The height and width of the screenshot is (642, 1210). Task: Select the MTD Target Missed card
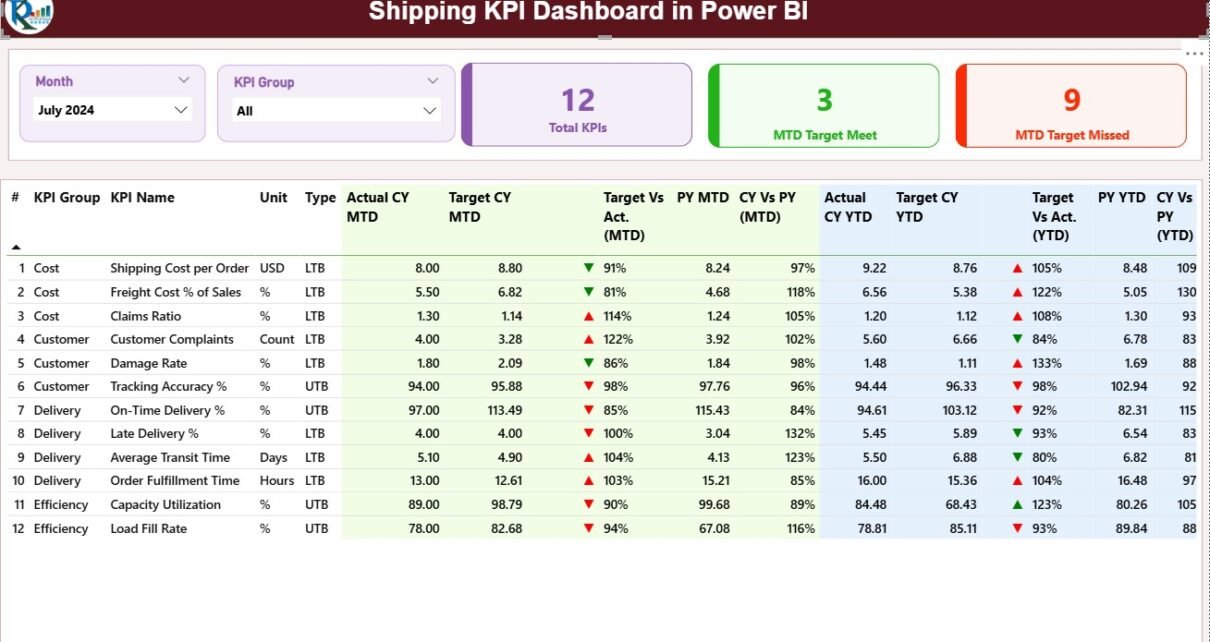1071,105
